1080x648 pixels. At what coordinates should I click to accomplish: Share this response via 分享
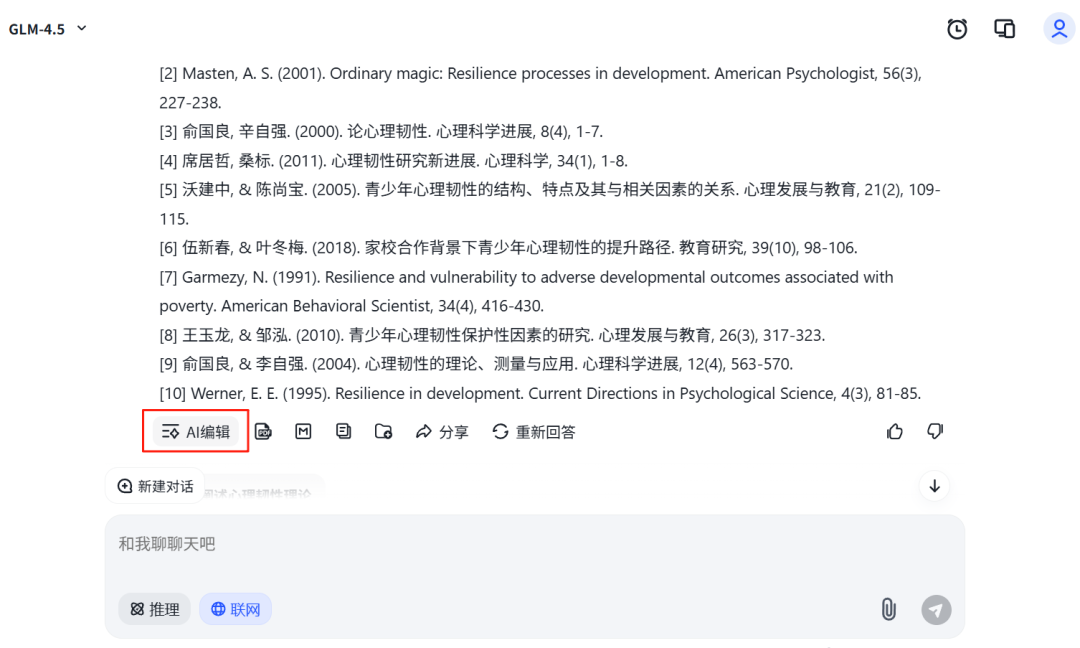pyautogui.click(x=442, y=432)
